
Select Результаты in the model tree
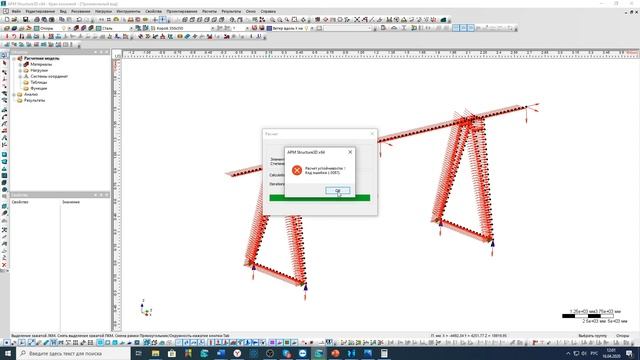click(x=34, y=100)
